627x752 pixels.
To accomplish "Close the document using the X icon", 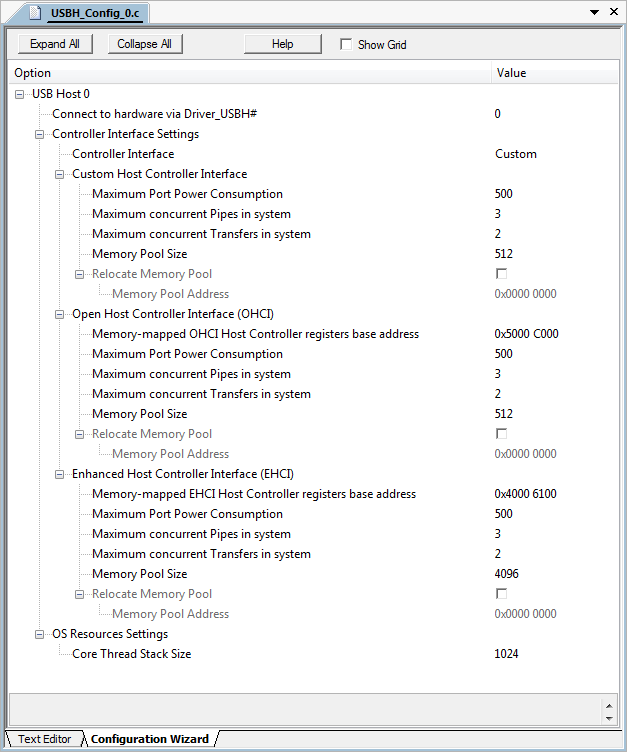I will point(614,13).
